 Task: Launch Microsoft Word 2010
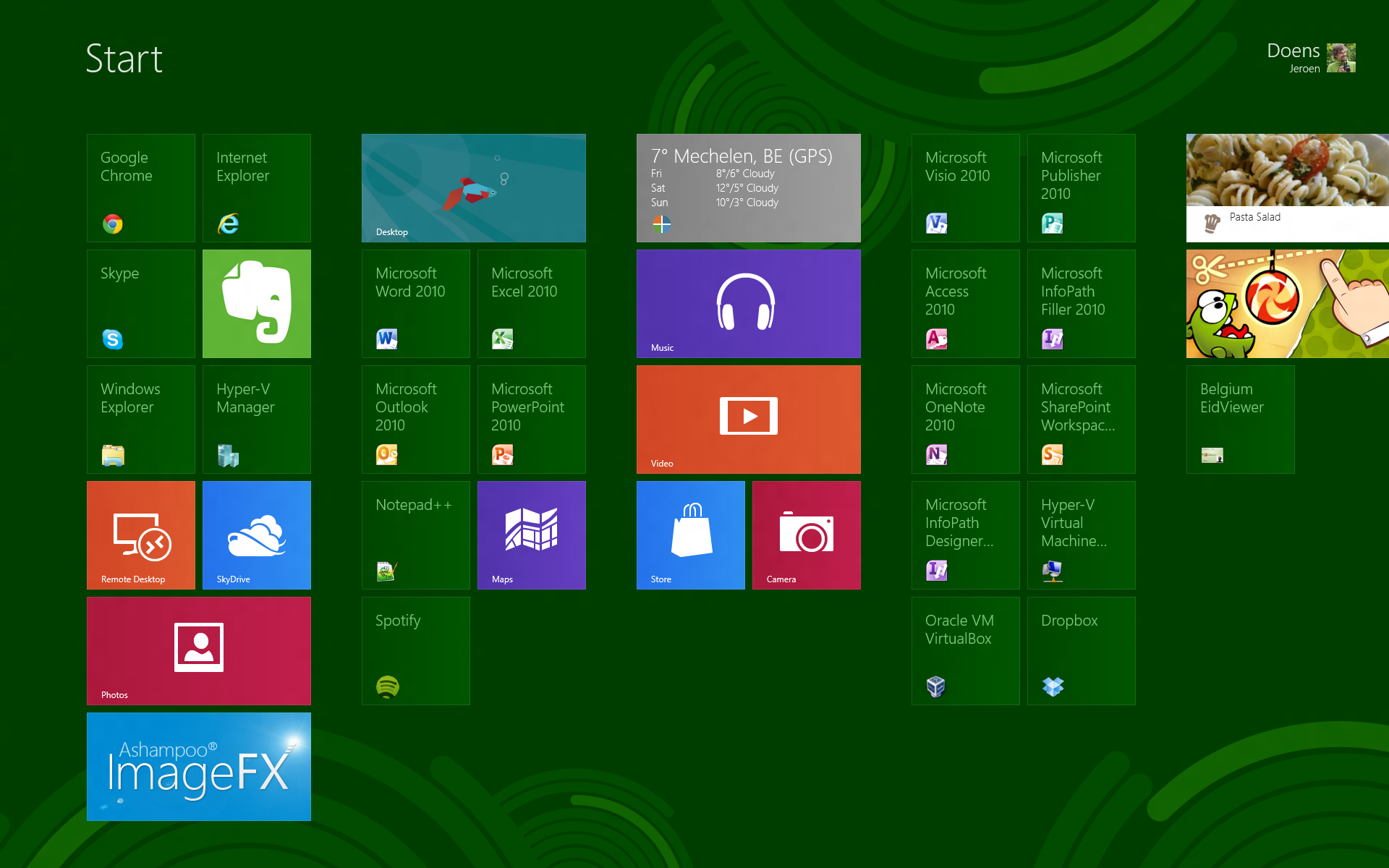tap(416, 304)
